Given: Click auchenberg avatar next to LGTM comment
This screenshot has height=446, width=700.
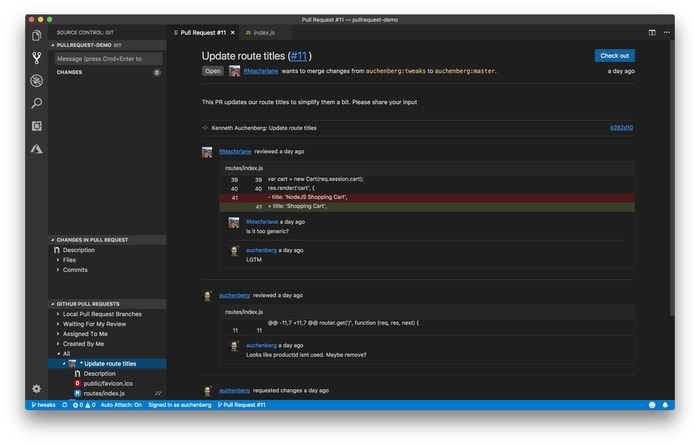Looking at the screenshot, I should (234, 251).
